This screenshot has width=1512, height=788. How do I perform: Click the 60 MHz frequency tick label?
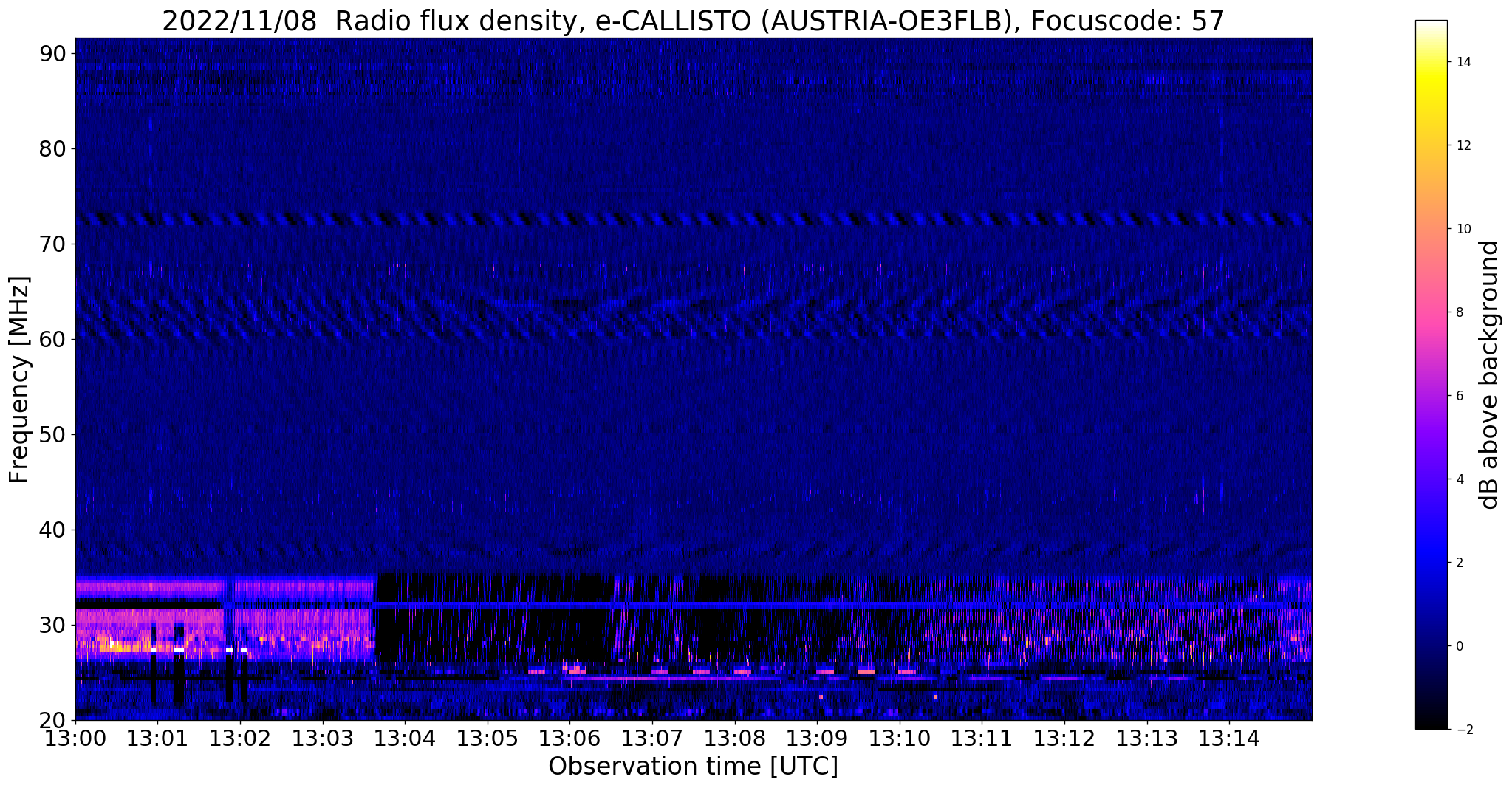click(52, 339)
